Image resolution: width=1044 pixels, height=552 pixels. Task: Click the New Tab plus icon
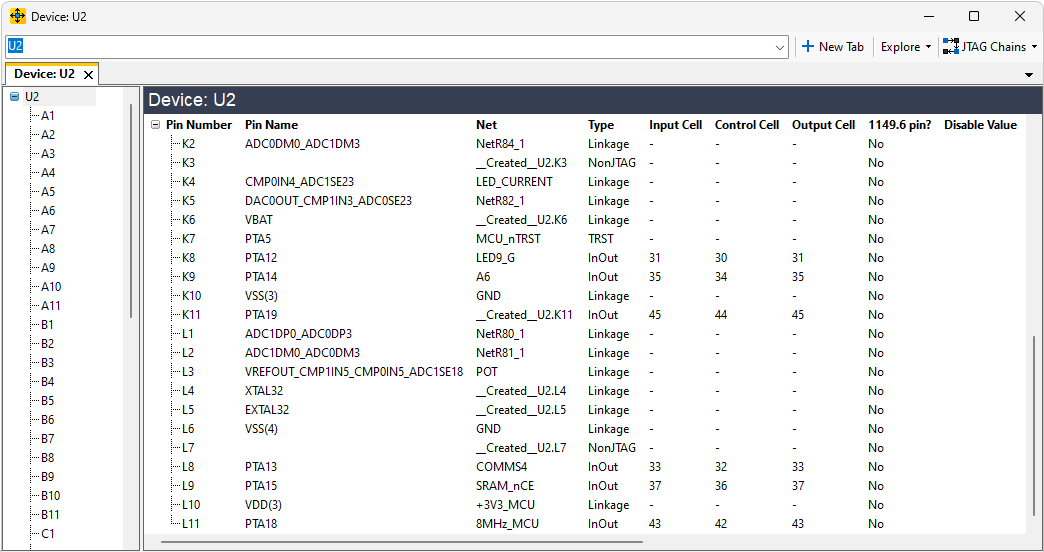pos(808,47)
